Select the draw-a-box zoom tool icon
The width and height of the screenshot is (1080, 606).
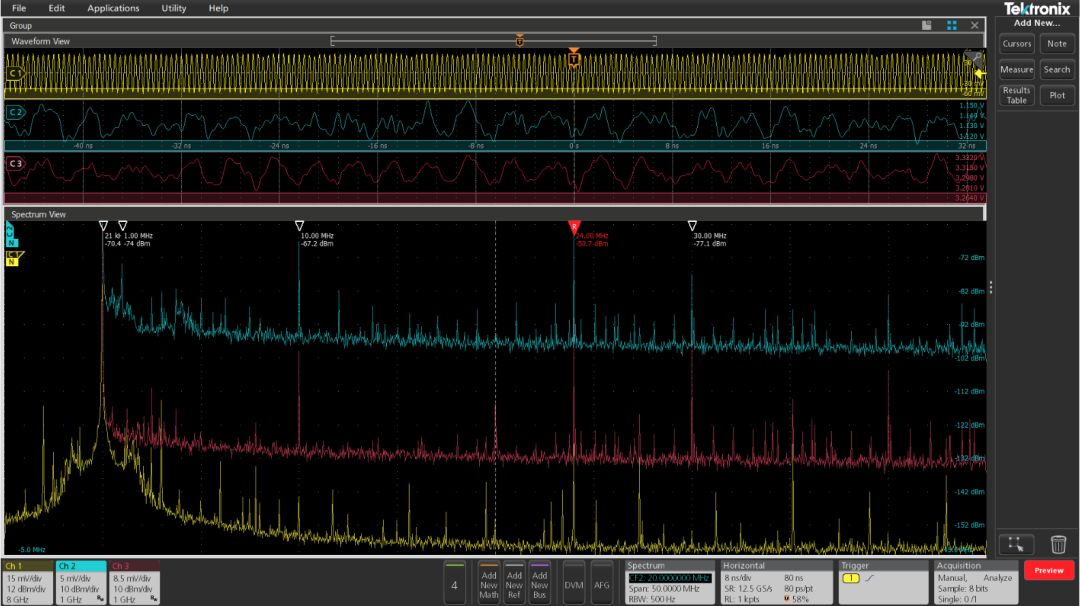[1016, 544]
